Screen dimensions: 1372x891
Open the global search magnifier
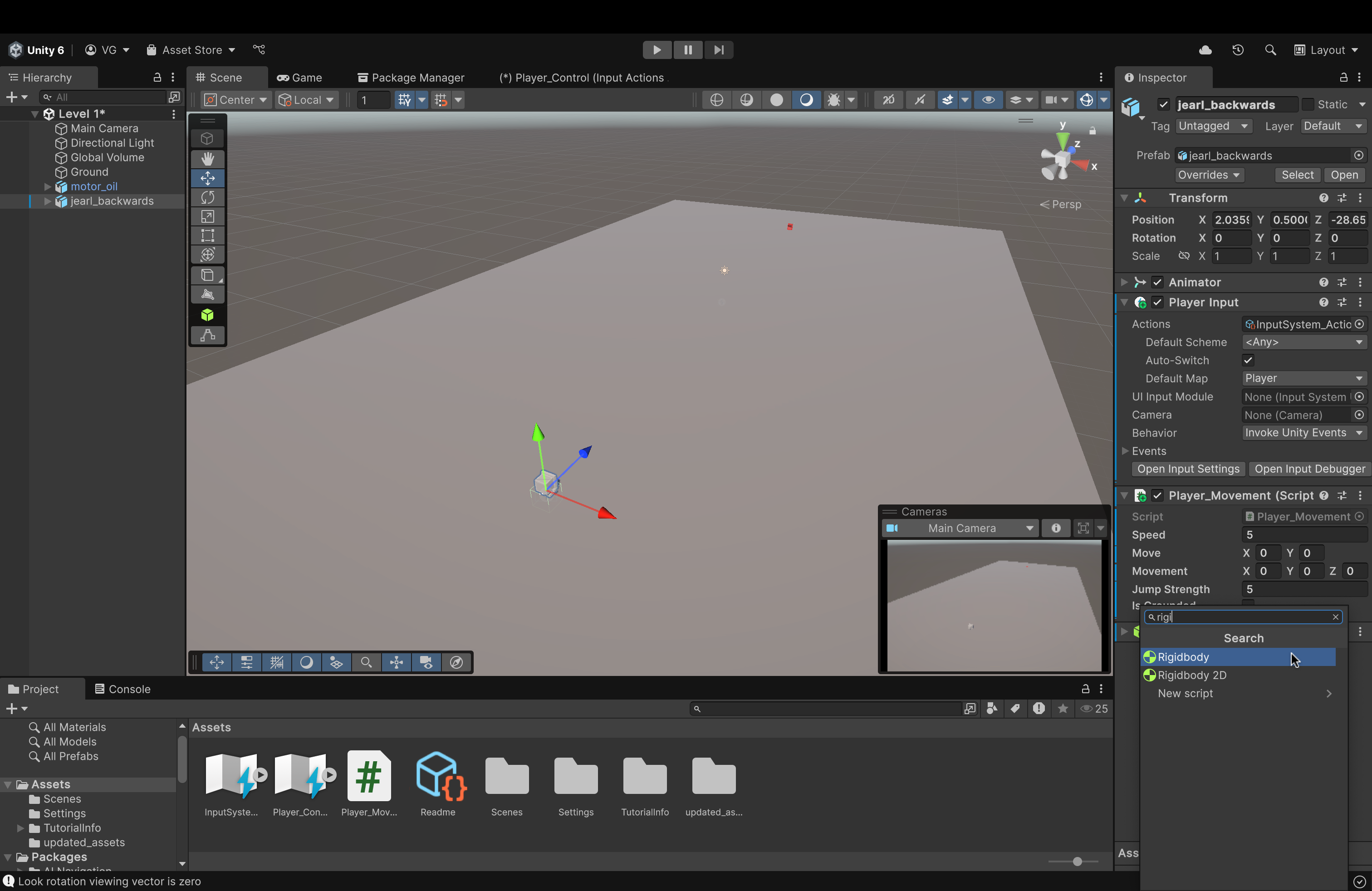(1270, 50)
